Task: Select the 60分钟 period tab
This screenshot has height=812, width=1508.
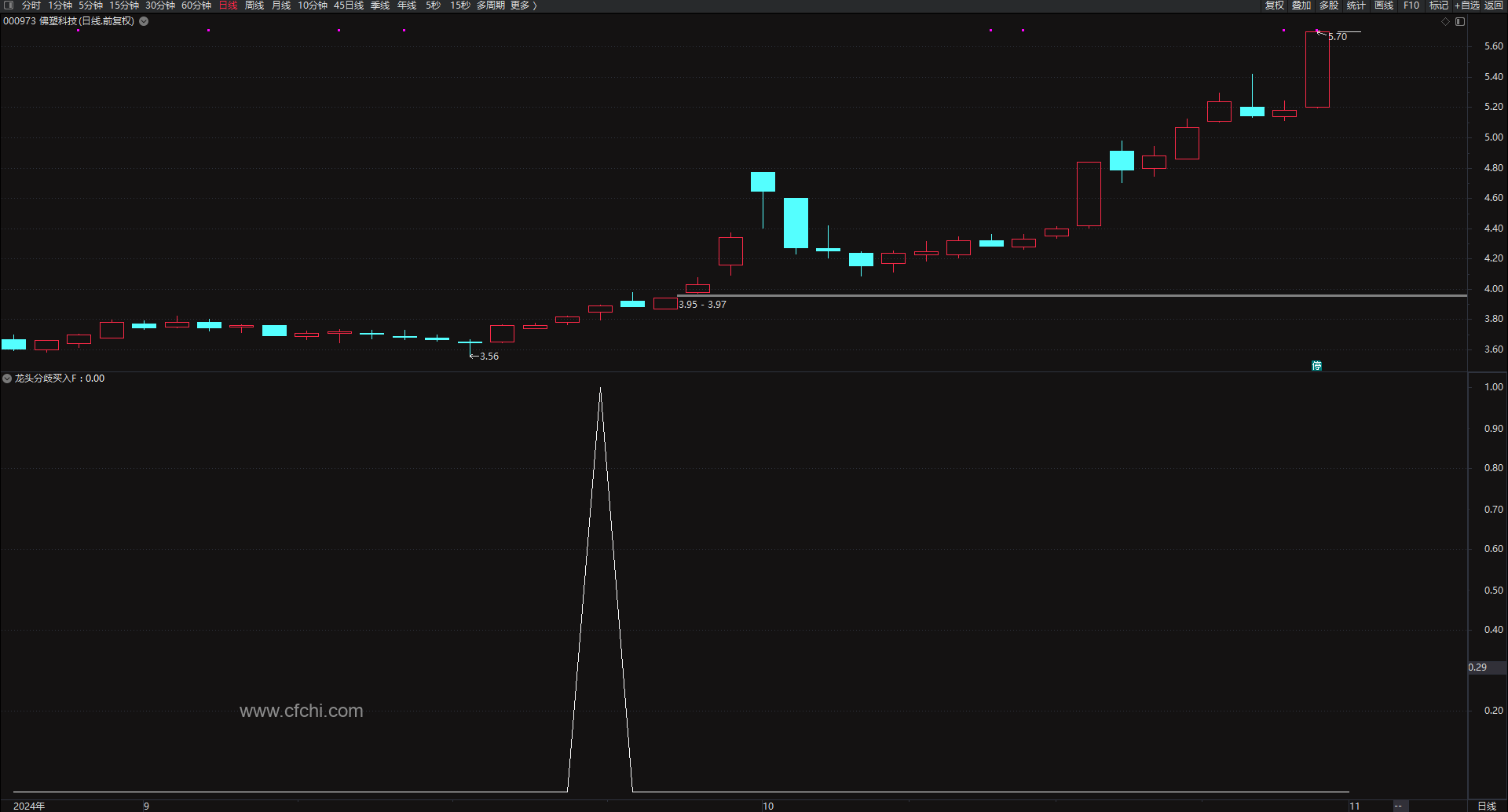Action: 196,5
